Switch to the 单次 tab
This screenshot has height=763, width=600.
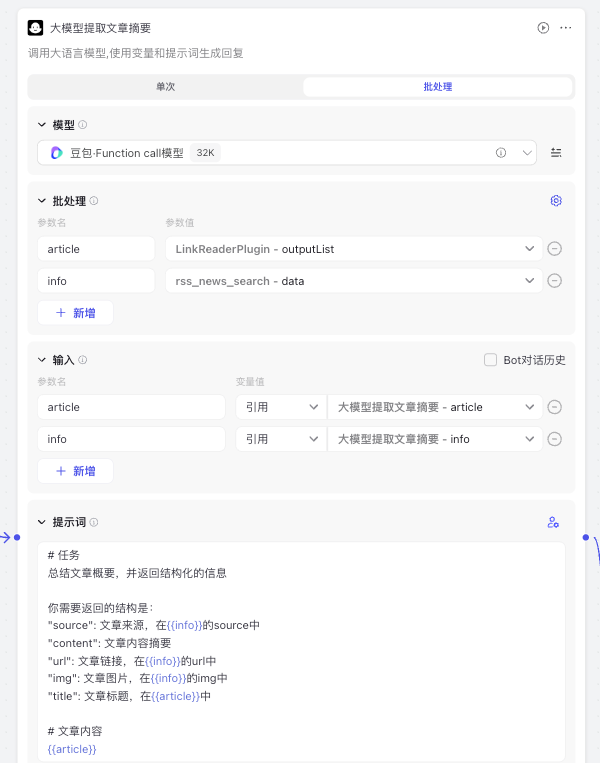pos(165,87)
